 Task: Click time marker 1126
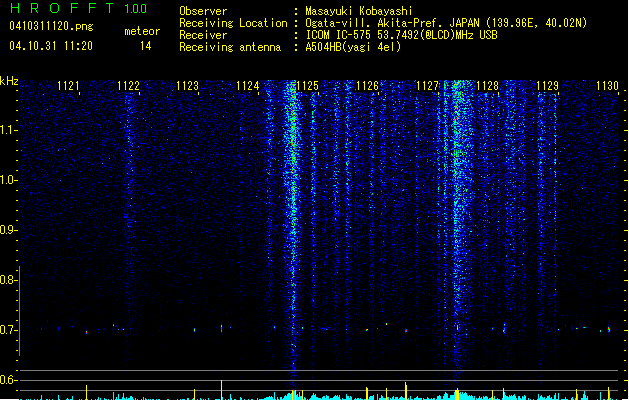click(x=367, y=86)
